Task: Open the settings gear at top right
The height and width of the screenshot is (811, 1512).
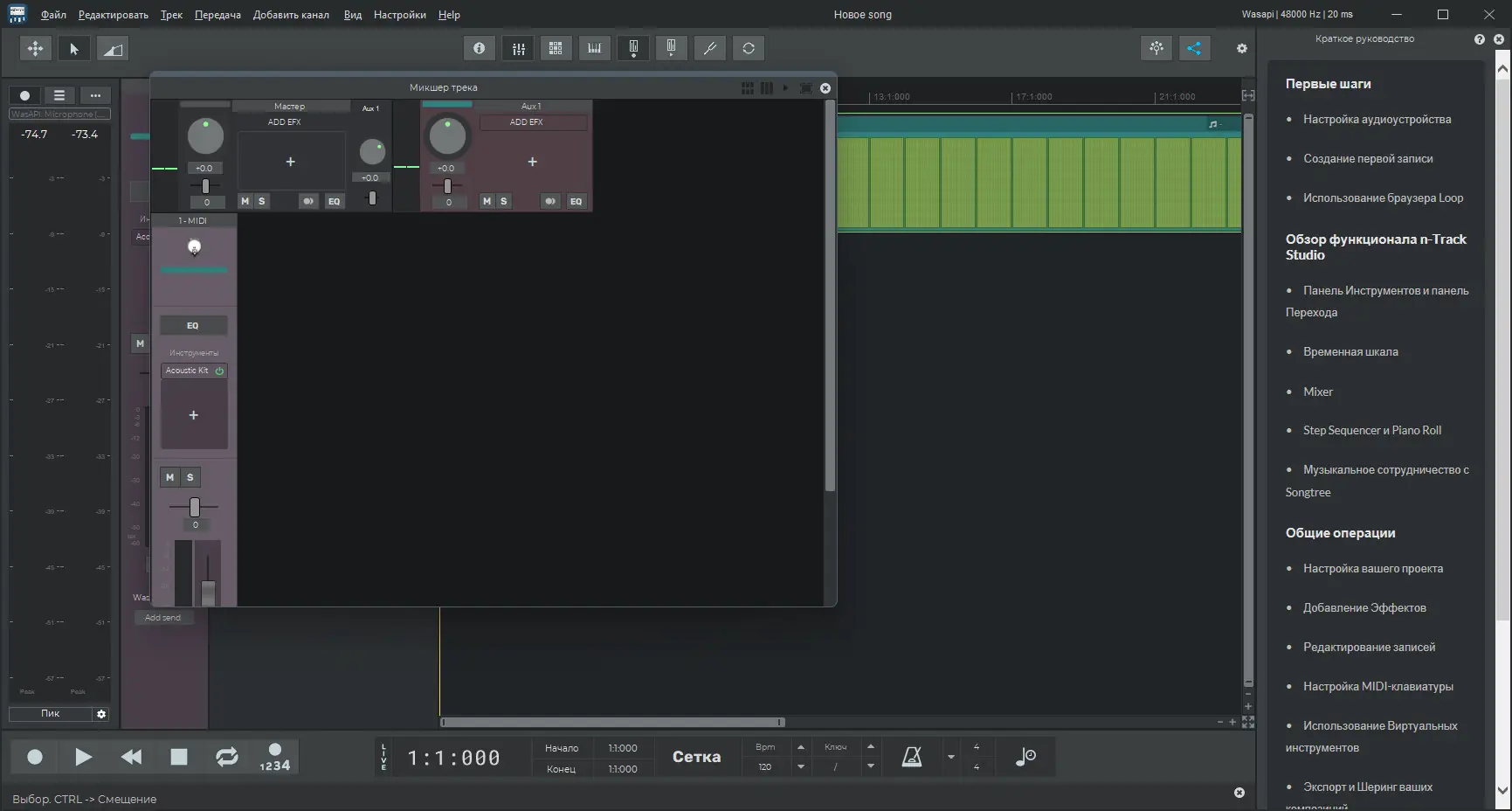Action: coord(1240,48)
